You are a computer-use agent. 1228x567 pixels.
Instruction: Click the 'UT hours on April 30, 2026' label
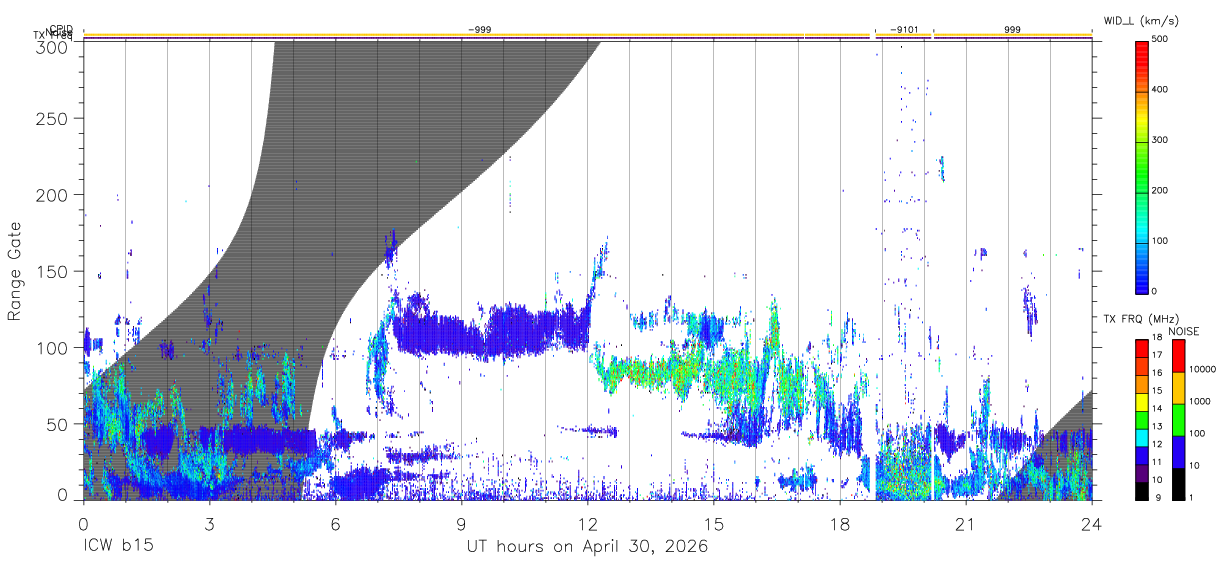pos(587,547)
